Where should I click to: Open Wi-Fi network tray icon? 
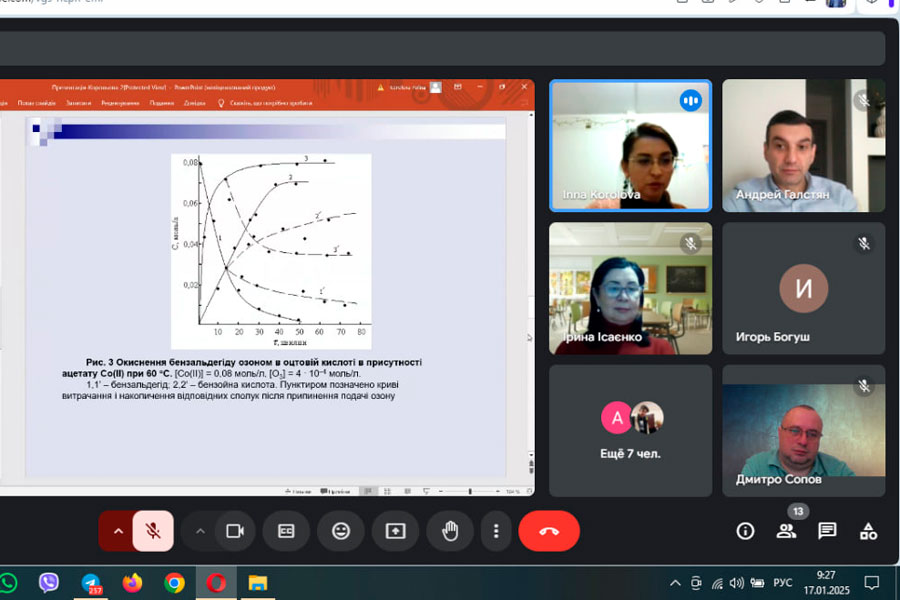[x=717, y=583]
